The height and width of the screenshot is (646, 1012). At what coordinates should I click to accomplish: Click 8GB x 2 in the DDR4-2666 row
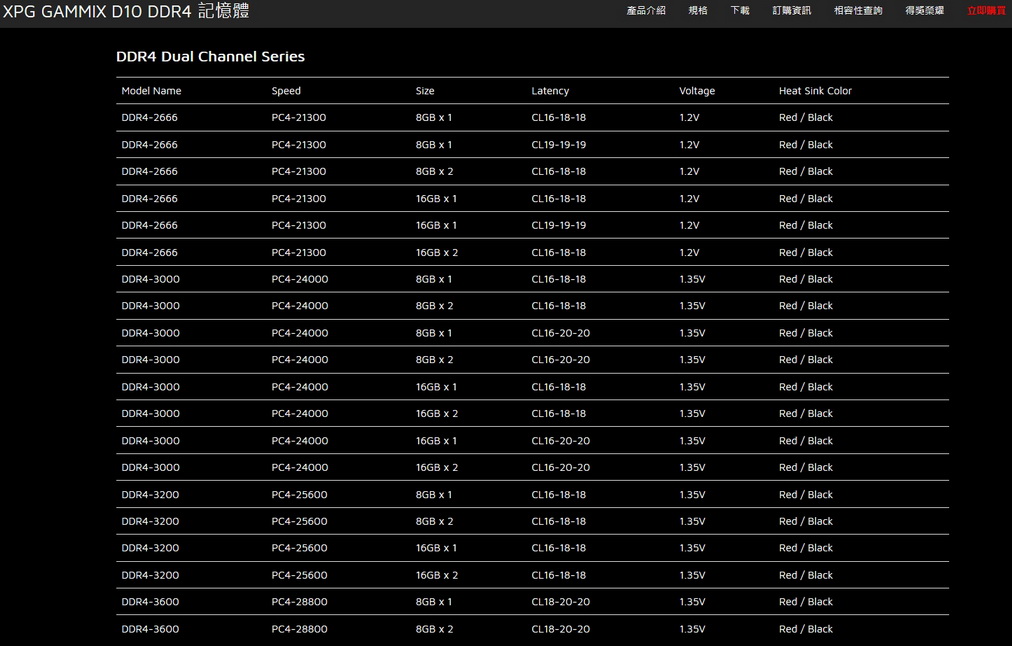[434, 172]
